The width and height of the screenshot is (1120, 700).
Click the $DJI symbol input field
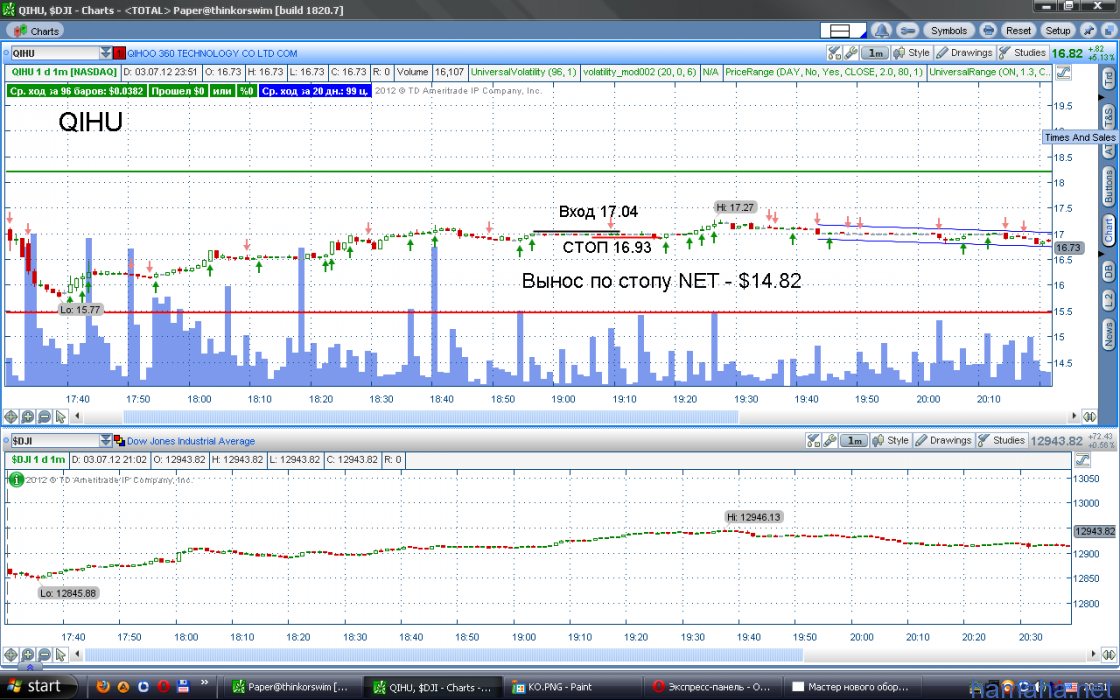(x=54, y=441)
